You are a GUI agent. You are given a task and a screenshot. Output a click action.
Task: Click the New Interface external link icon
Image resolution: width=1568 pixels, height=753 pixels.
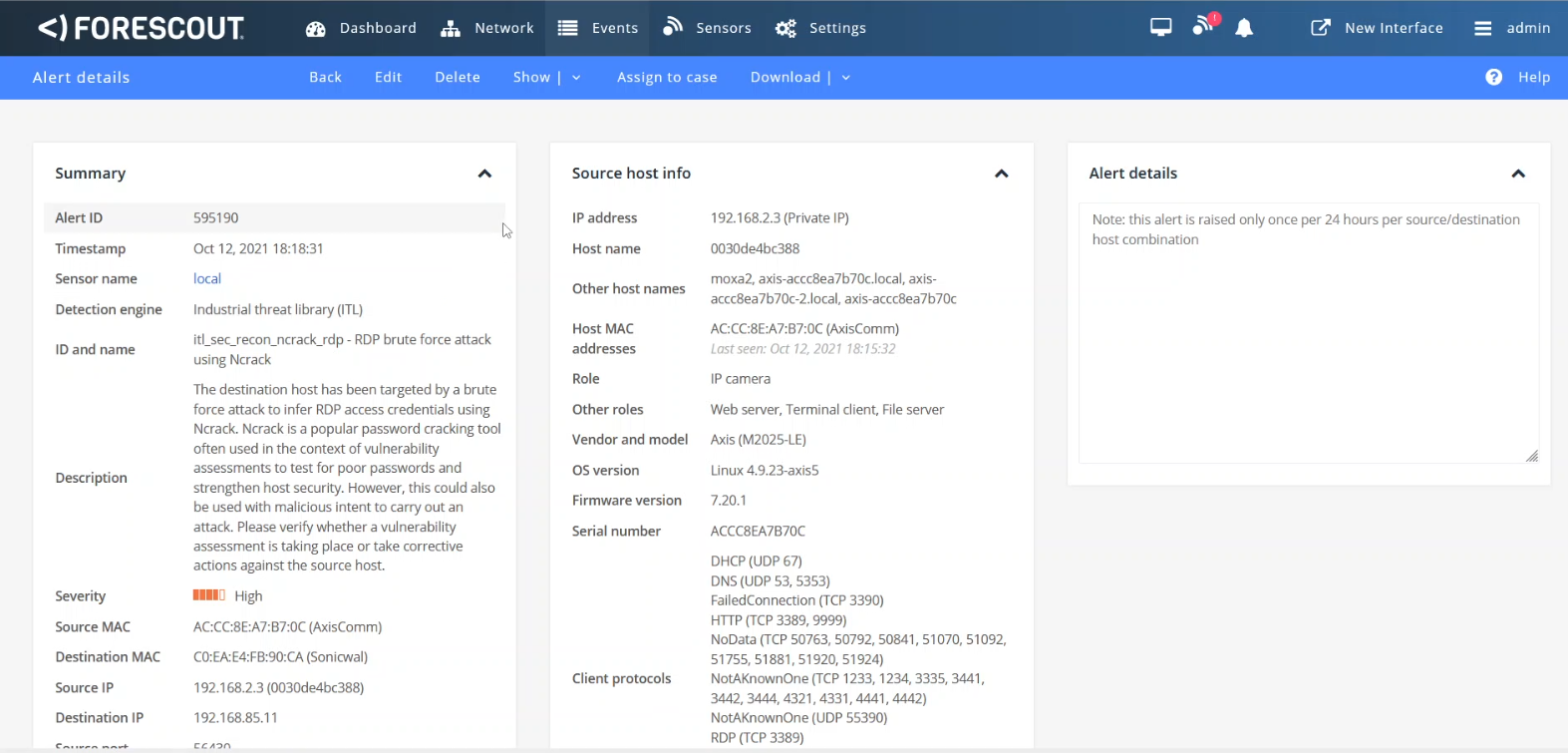pos(1320,28)
